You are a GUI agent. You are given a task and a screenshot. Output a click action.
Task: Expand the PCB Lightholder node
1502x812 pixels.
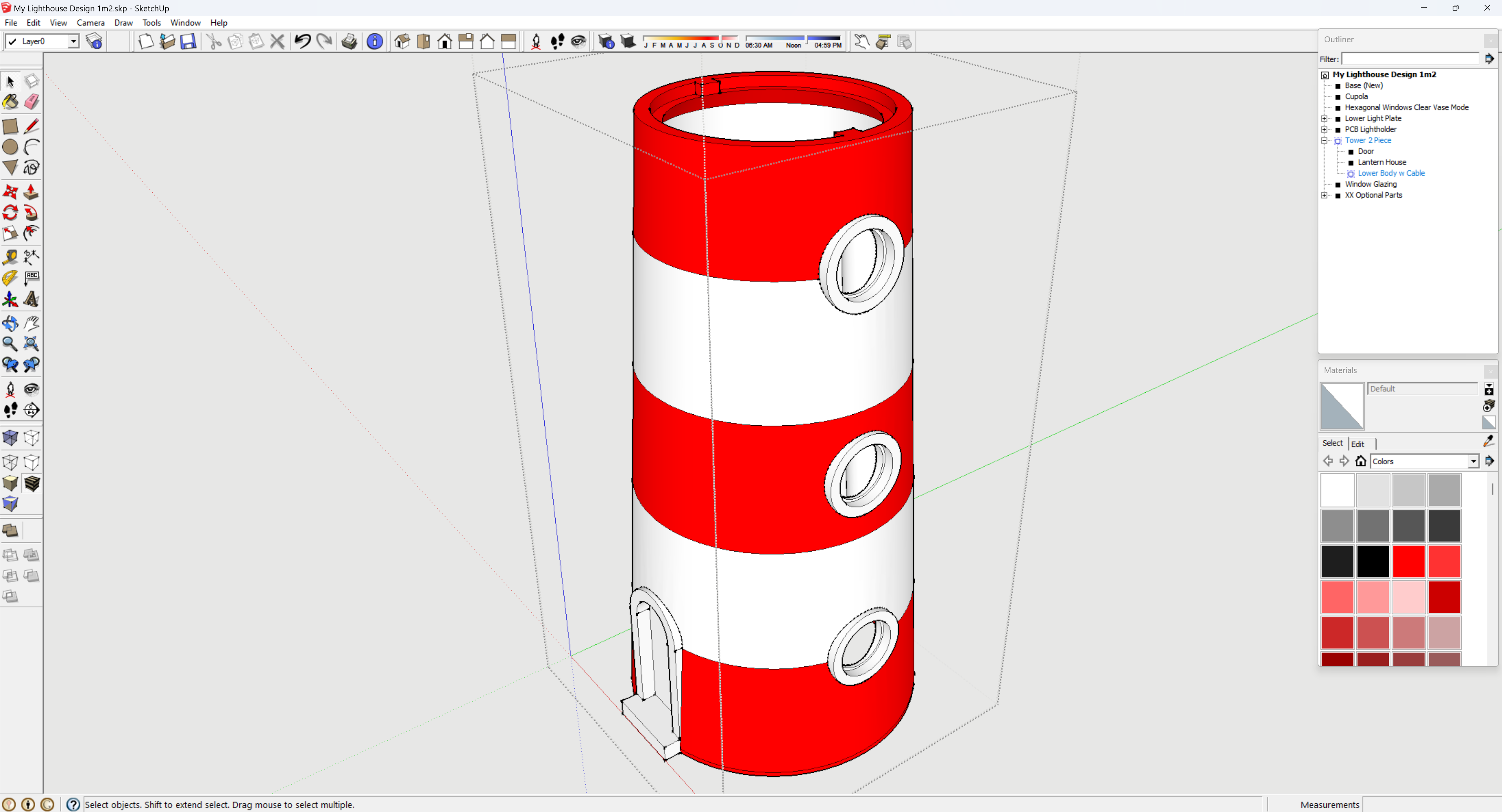tap(1325, 130)
